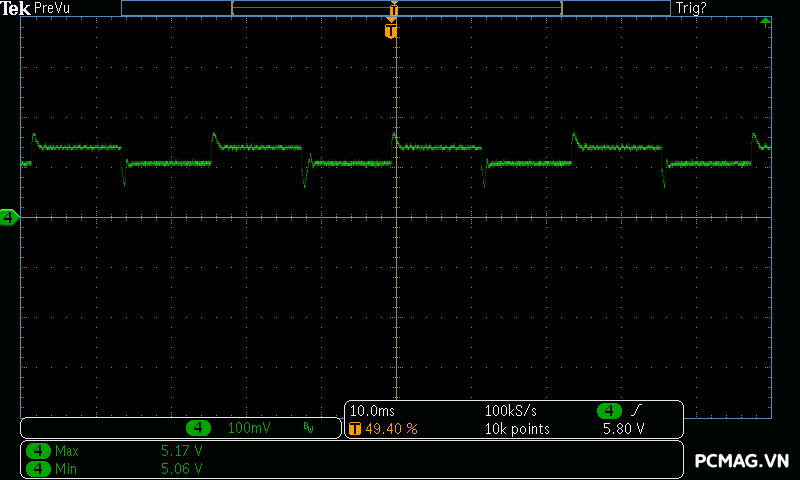Click the 10k points record length readout
This screenshot has width=800, height=480.
point(517,429)
